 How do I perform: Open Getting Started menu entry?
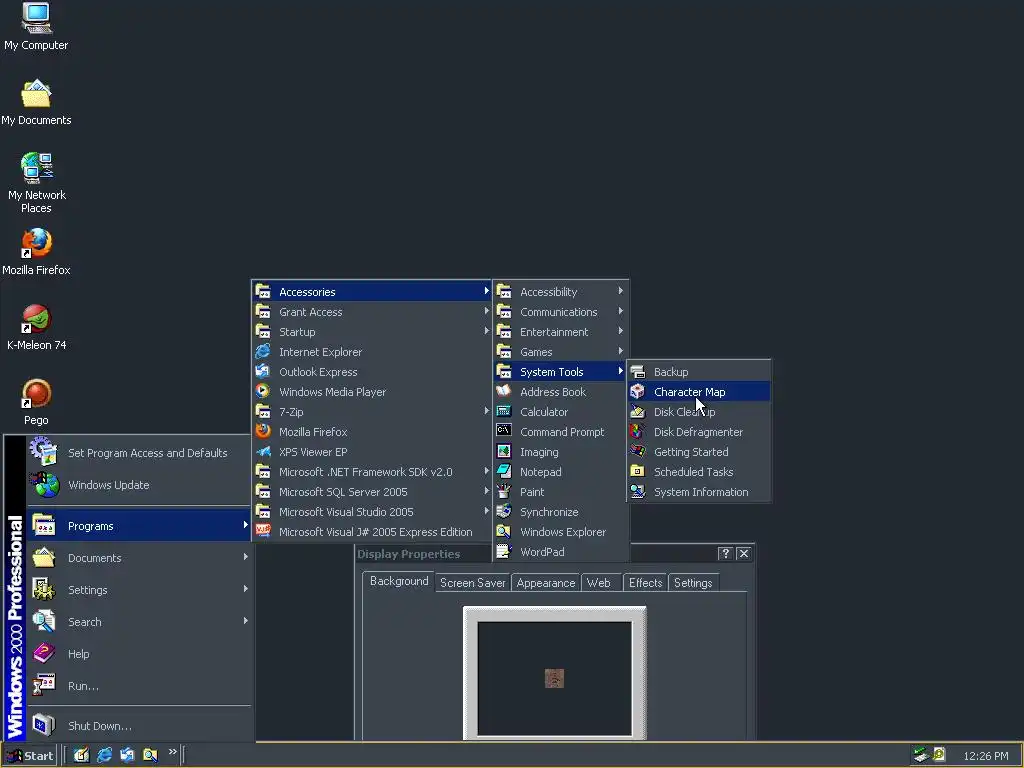point(699,452)
